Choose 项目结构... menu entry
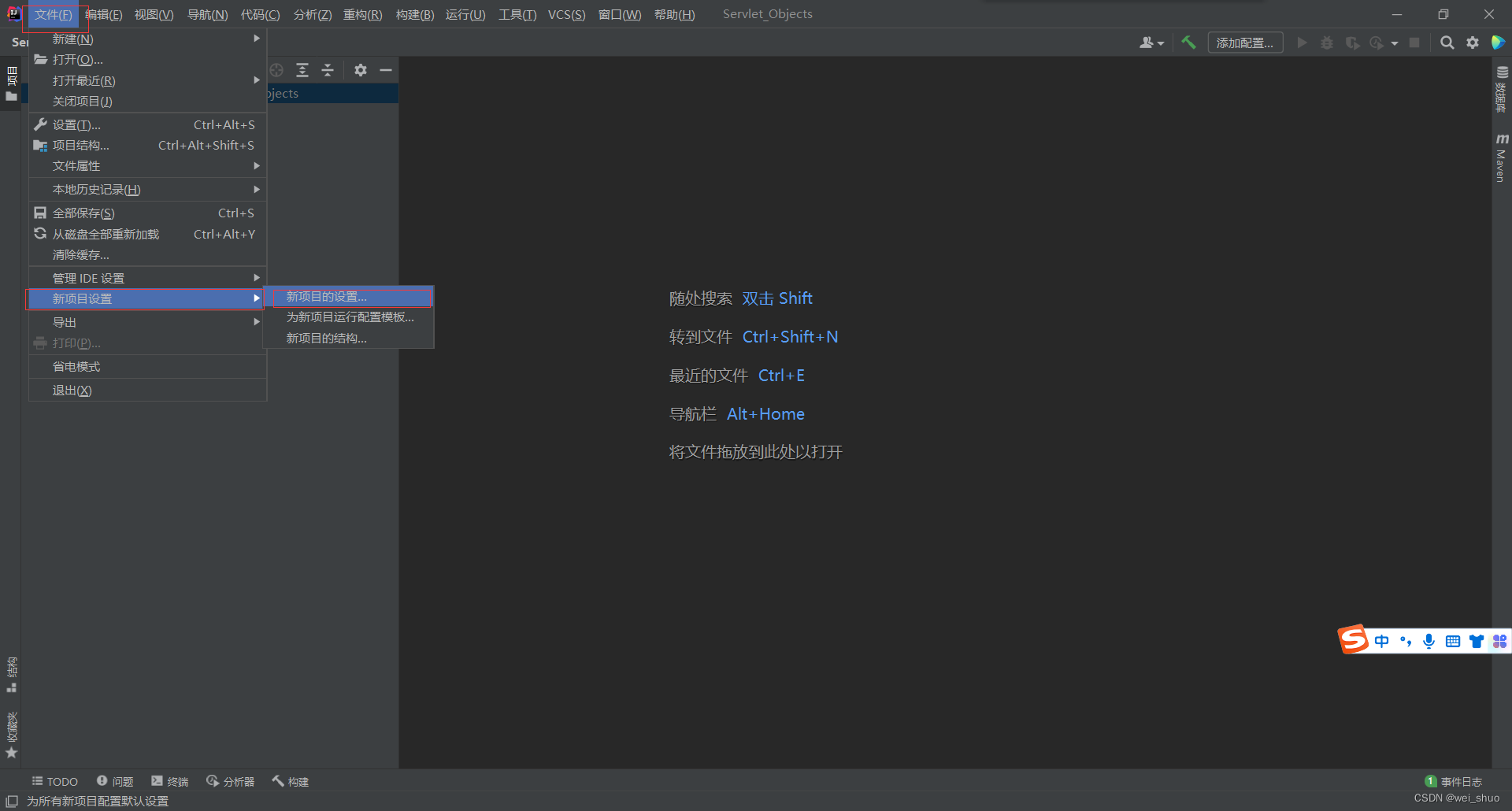Image resolution: width=1512 pixels, height=811 pixels. 147,145
